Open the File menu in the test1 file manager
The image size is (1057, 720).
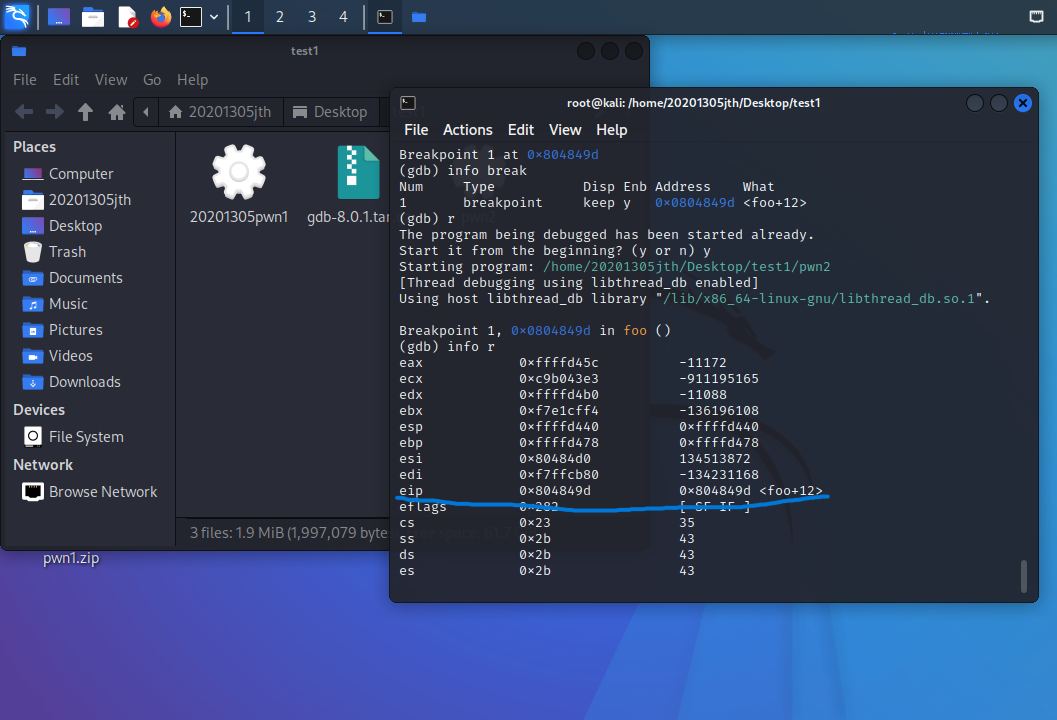click(x=25, y=80)
